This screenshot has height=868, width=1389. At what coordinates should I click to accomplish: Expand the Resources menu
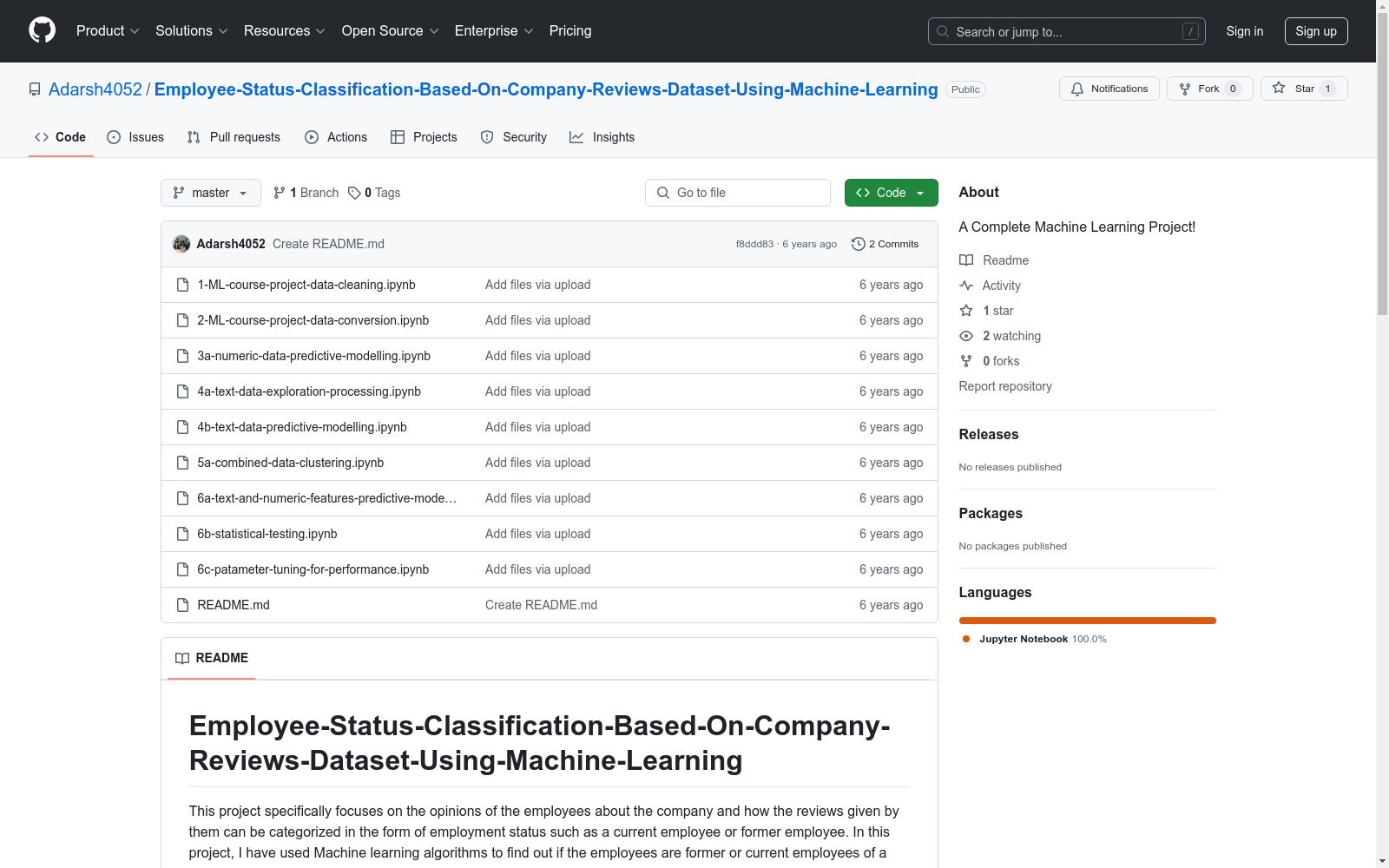[x=285, y=30]
